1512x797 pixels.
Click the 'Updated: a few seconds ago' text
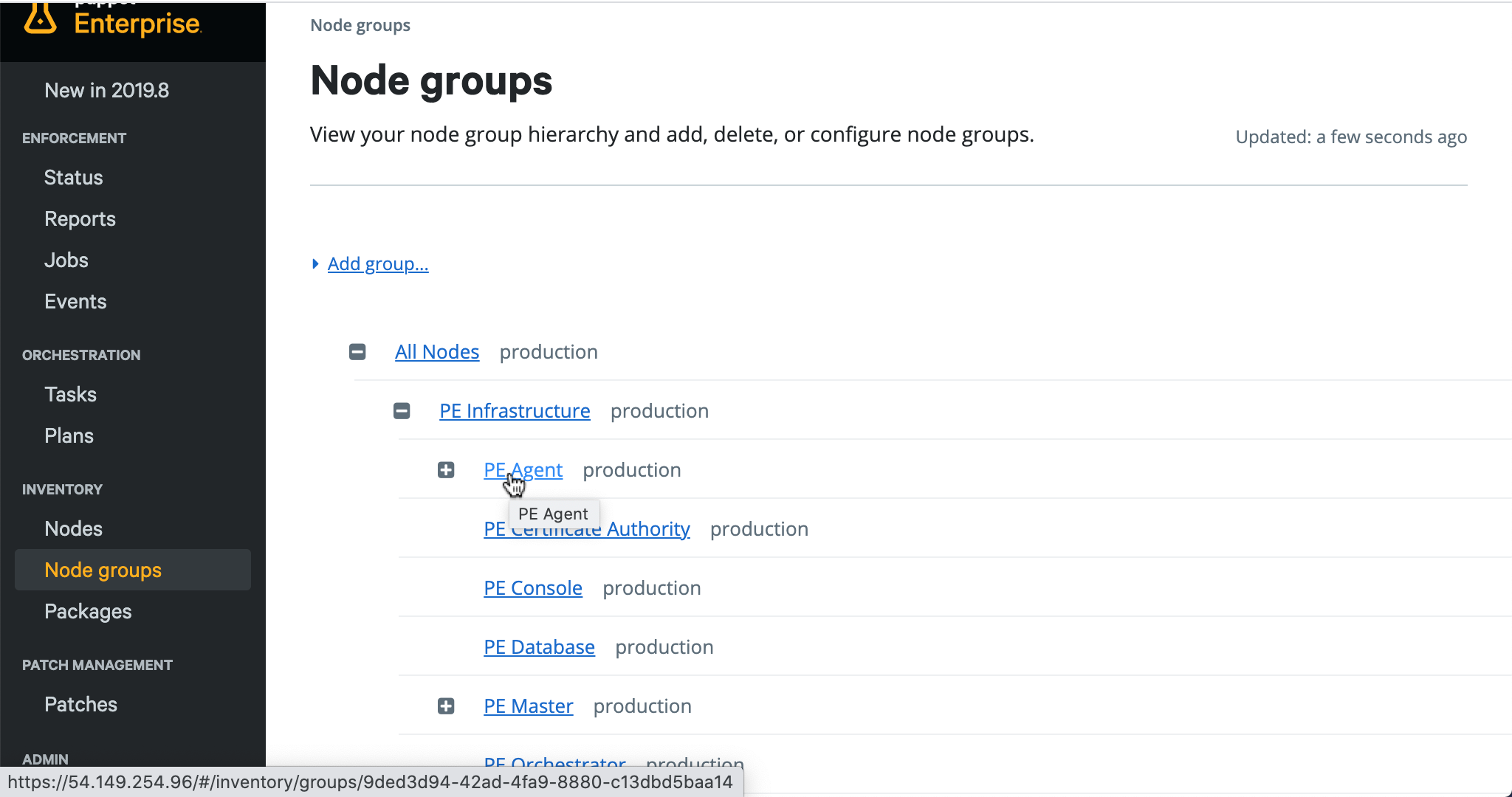(x=1351, y=137)
